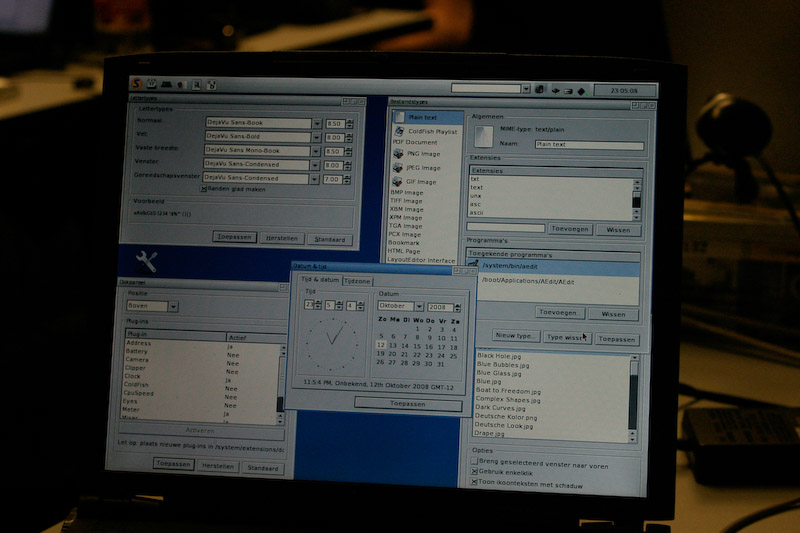The width and height of the screenshot is (800, 533).
Task: Click the Extensies list scrollbar
Action: (x=636, y=195)
